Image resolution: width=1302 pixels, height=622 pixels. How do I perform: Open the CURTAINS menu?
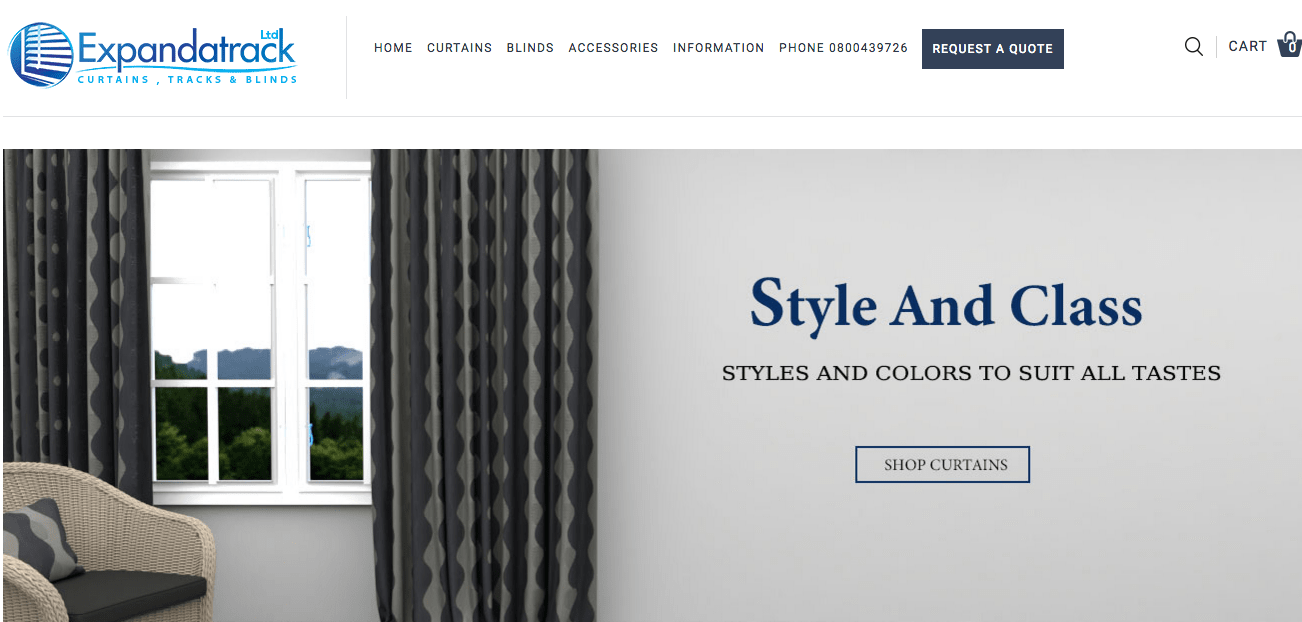pyautogui.click(x=459, y=48)
